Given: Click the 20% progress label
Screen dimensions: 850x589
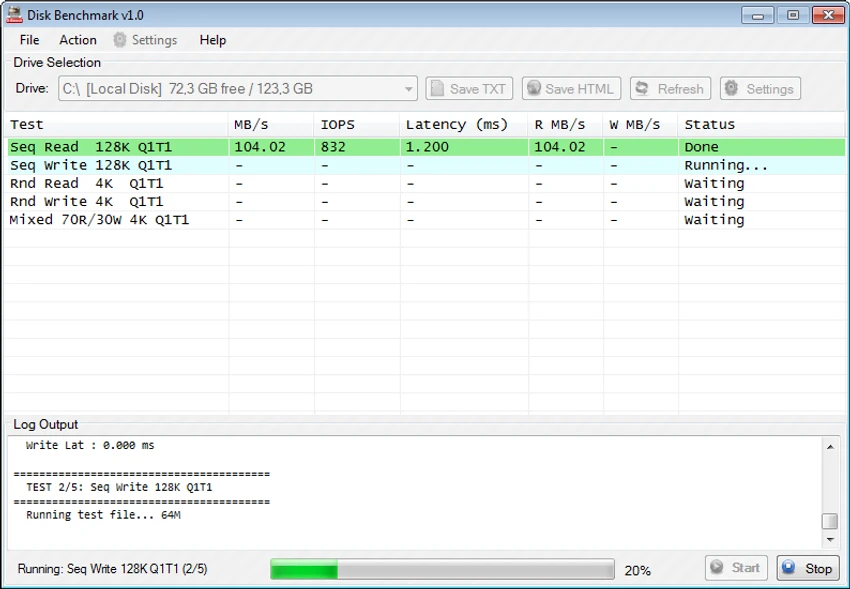Looking at the screenshot, I should [638, 571].
